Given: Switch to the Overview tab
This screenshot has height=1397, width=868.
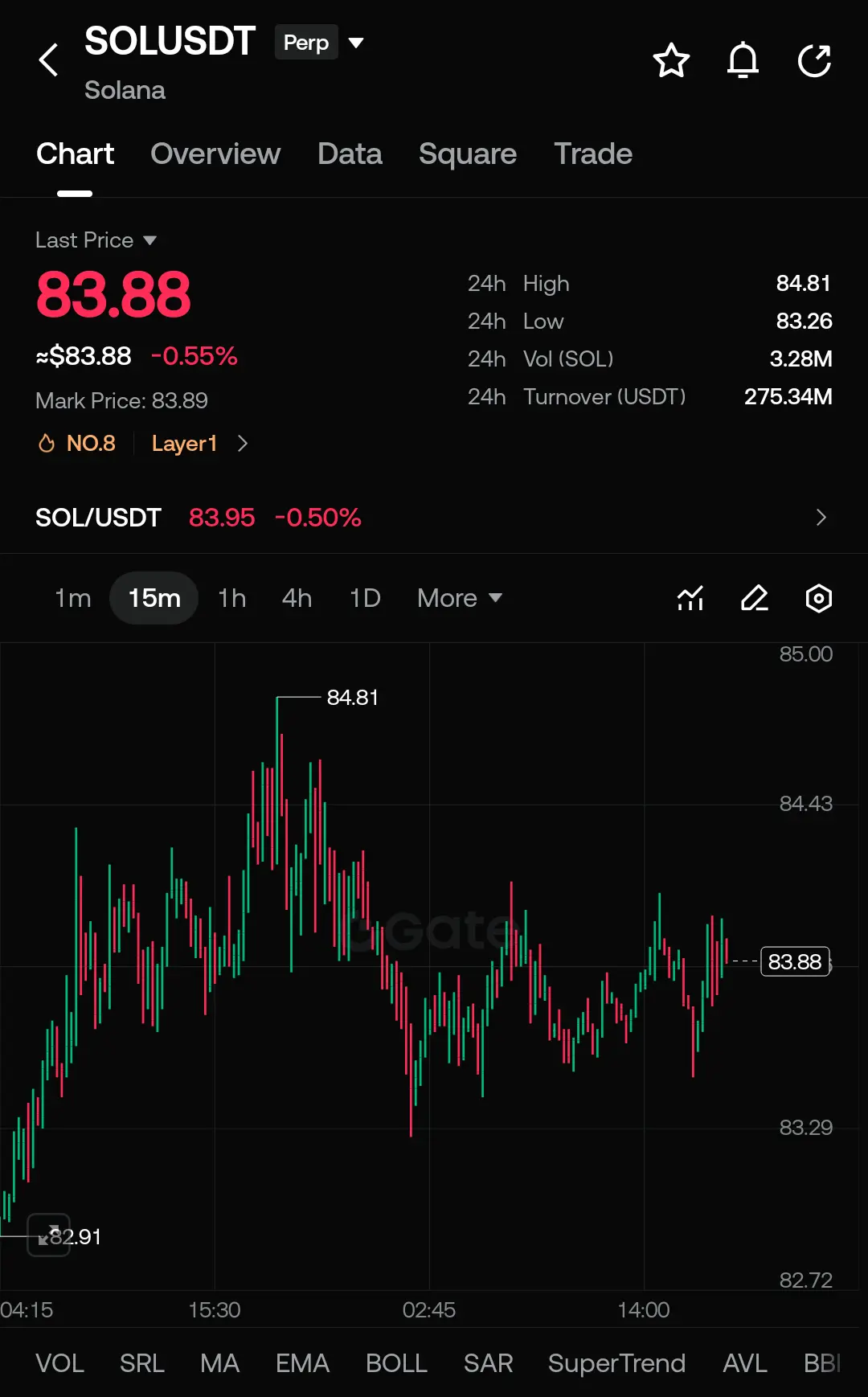Looking at the screenshot, I should [215, 154].
